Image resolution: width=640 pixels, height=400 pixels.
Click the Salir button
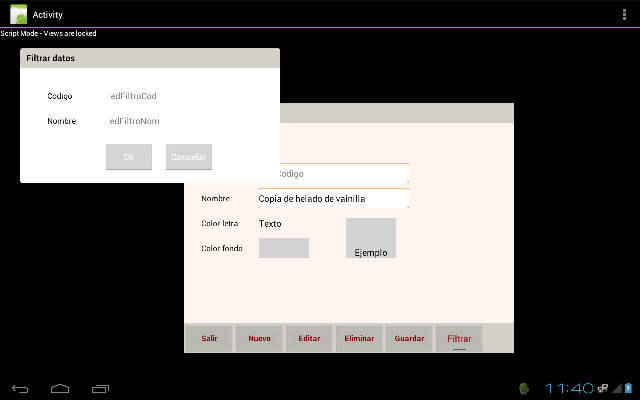click(209, 338)
